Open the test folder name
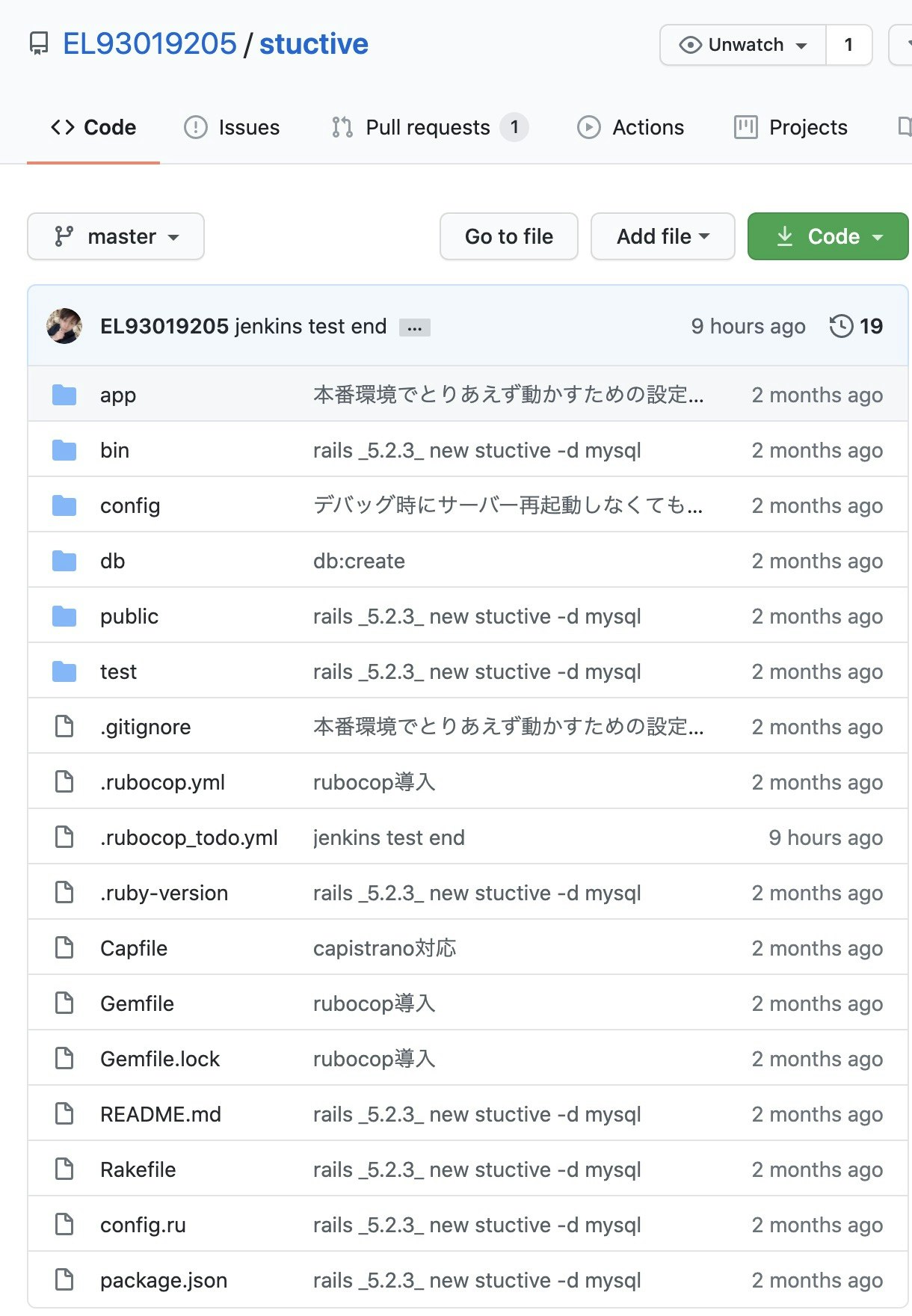Screen dimensions: 912x1316 (x=118, y=671)
